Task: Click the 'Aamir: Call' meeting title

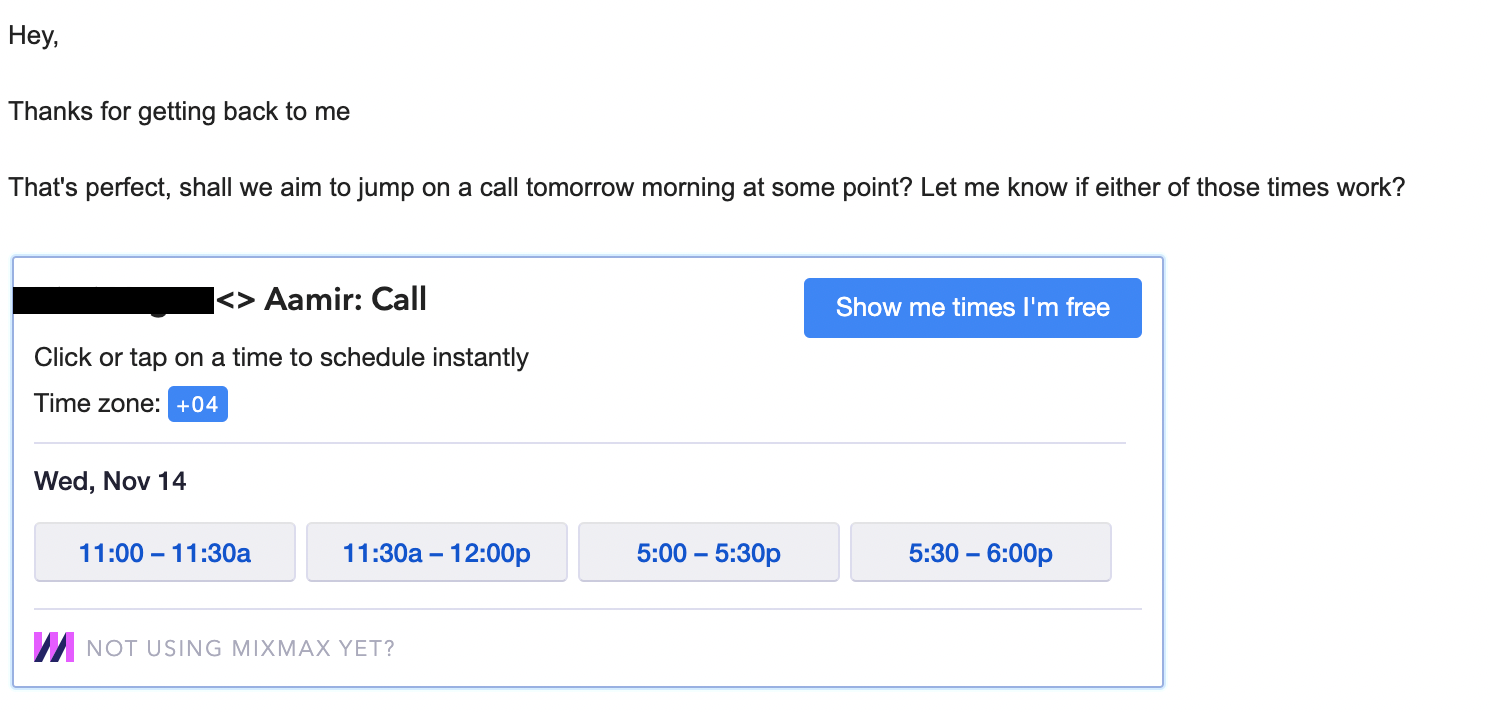Action: tap(345, 299)
